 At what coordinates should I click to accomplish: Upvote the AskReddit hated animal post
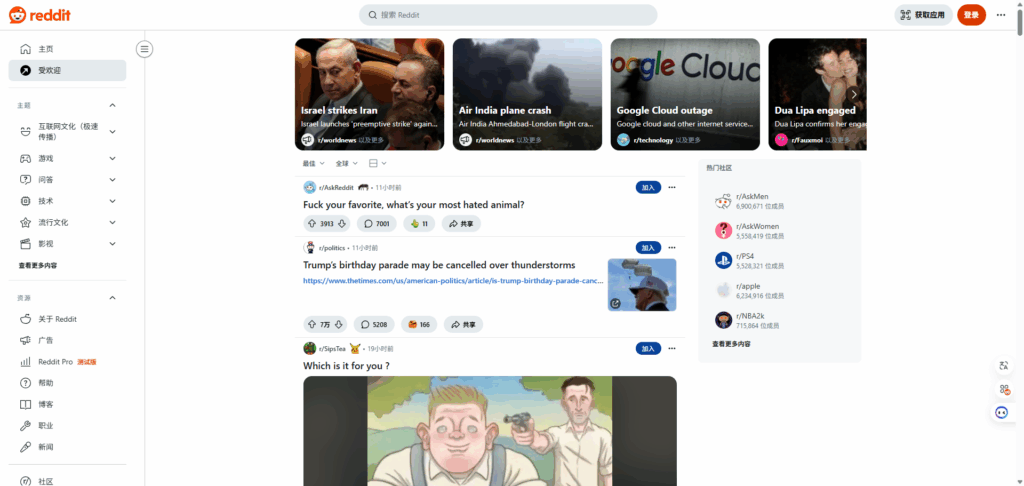(312, 223)
